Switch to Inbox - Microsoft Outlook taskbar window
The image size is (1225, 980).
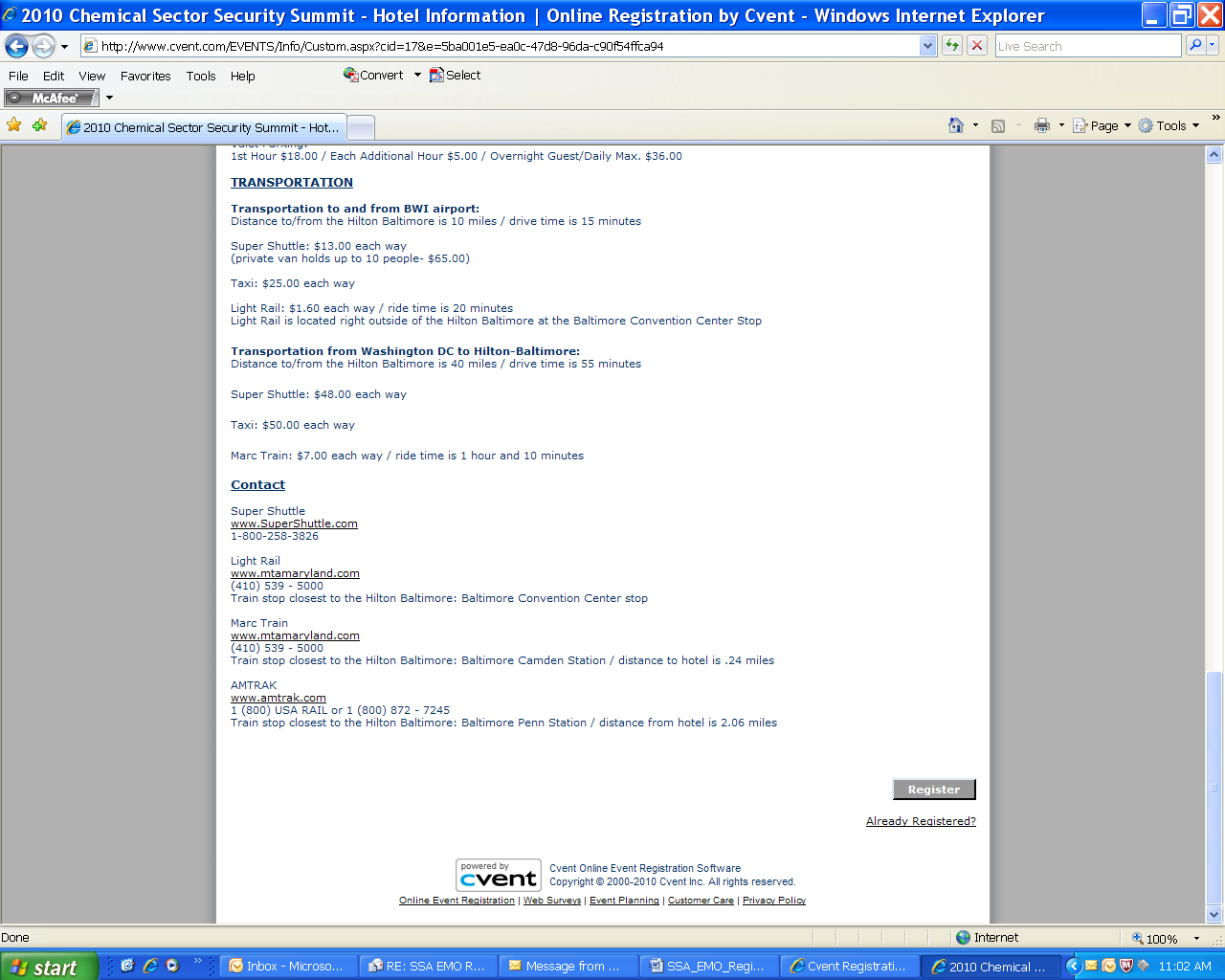tap(288, 967)
